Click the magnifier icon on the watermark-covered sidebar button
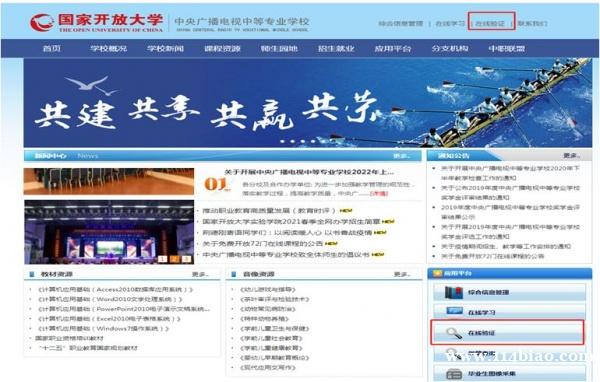 452,353
